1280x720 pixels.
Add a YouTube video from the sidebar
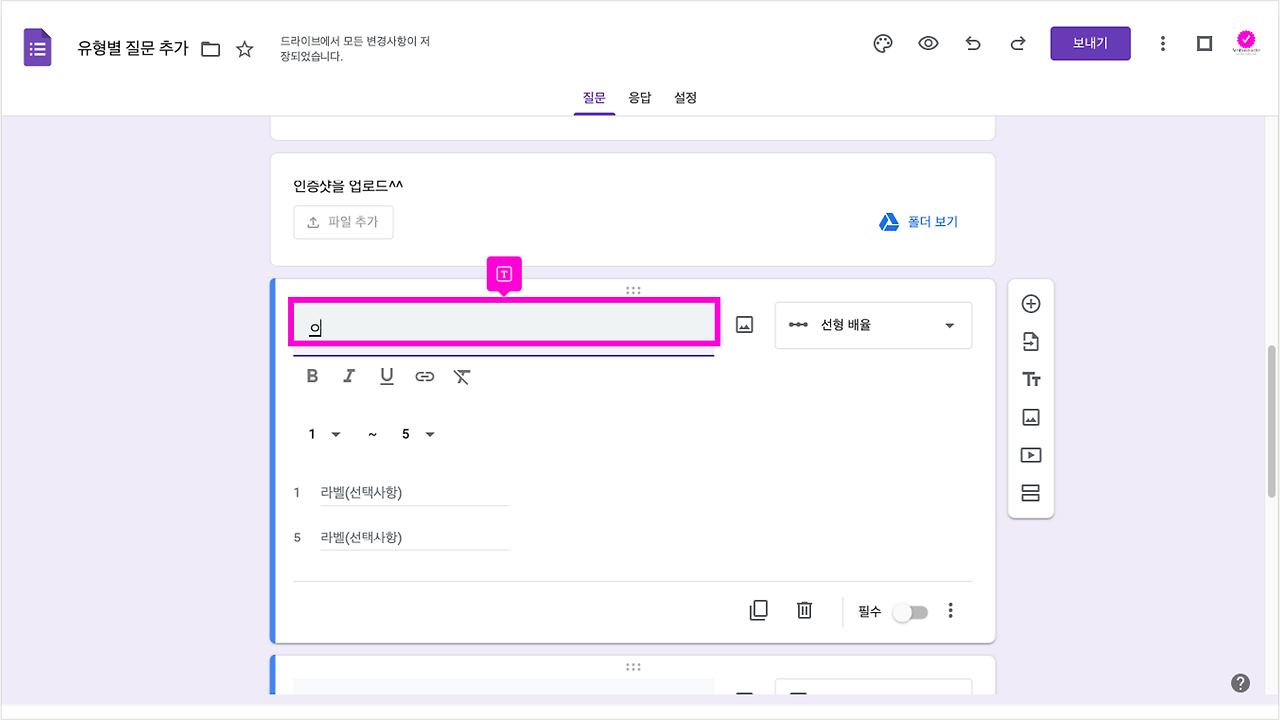click(x=1031, y=455)
